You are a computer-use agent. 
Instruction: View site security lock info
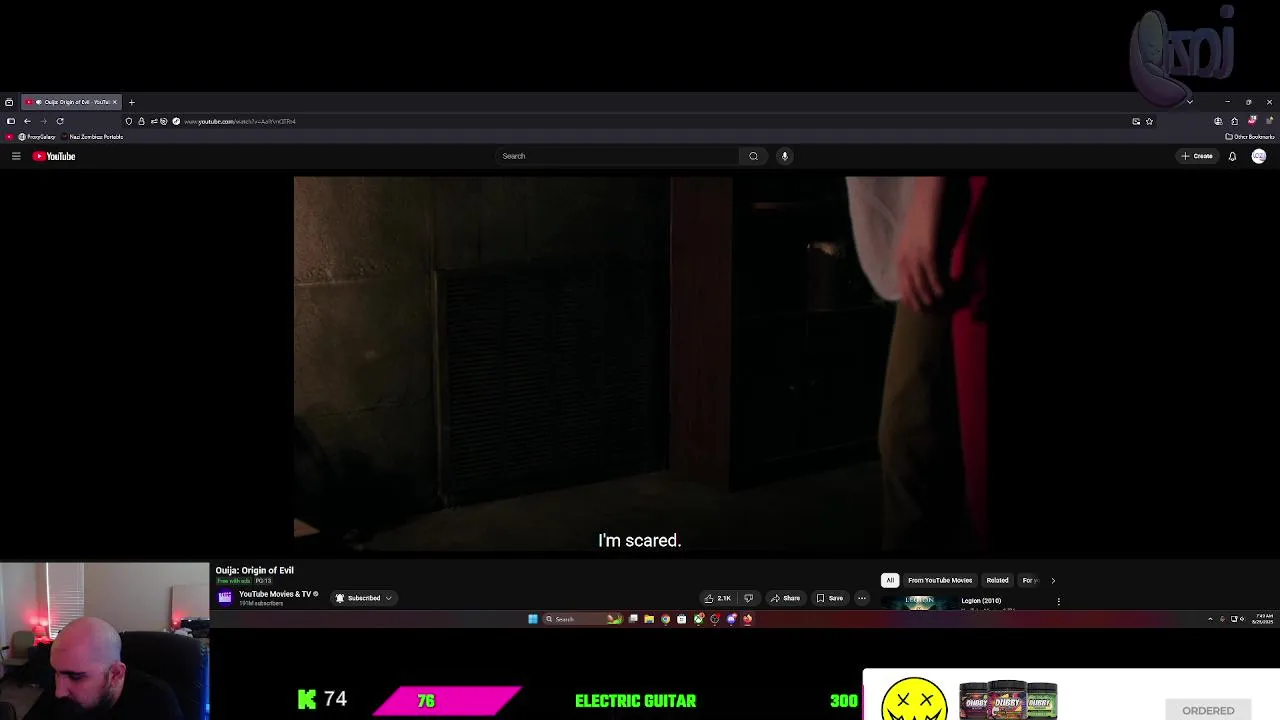(141, 121)
